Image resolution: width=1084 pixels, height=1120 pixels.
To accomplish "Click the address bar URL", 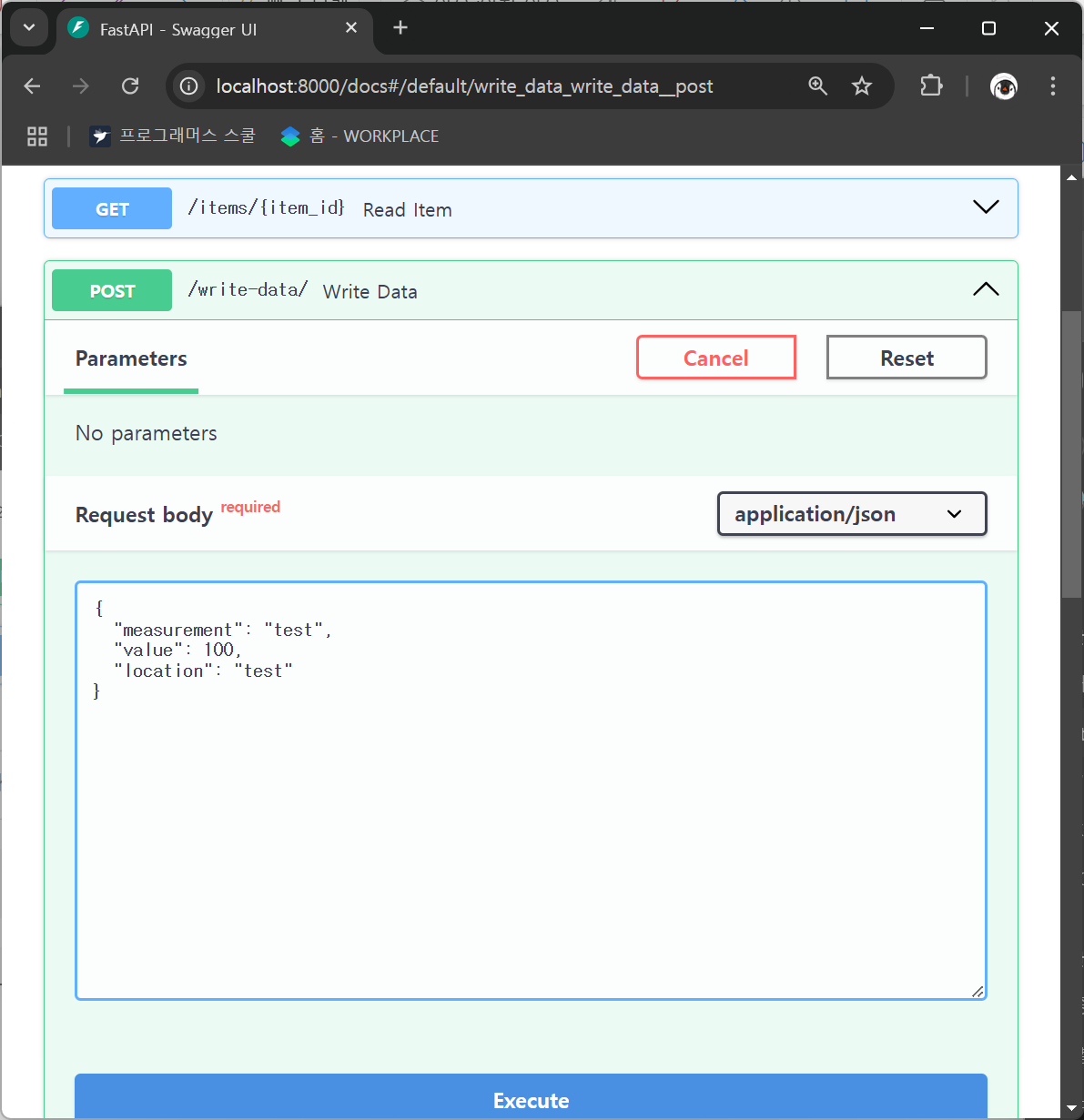I will click(464, 86).
